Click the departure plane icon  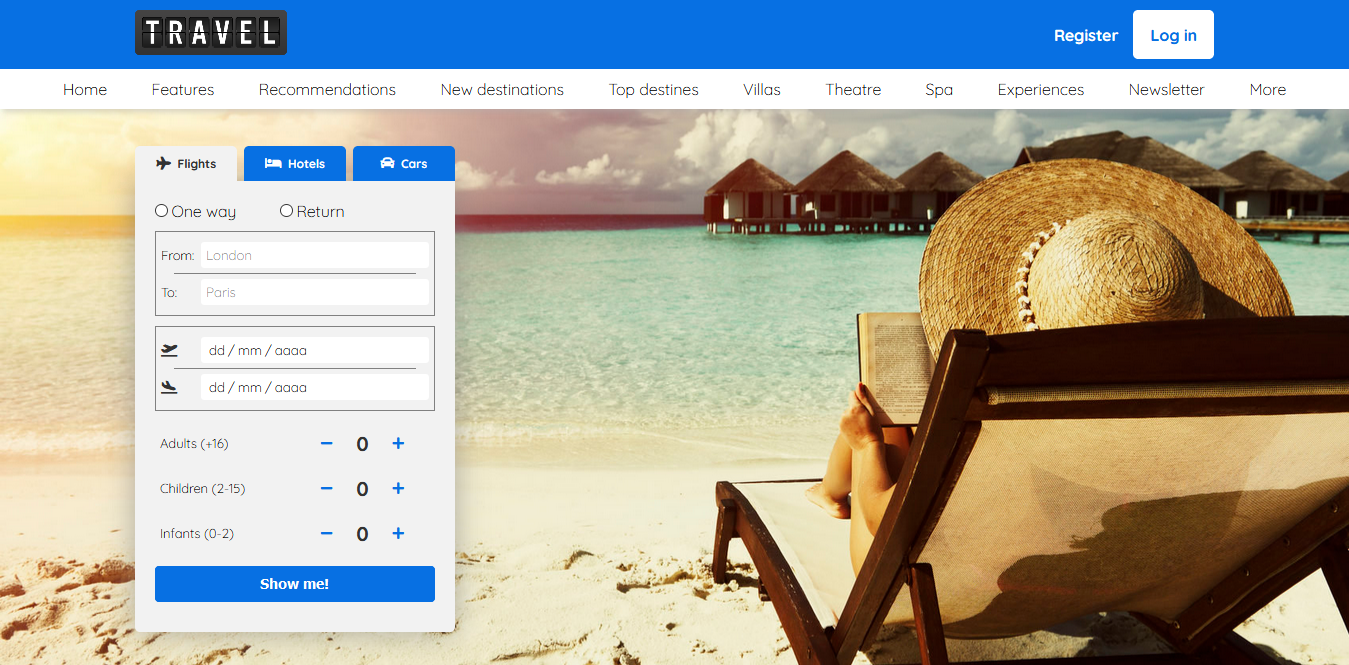click(170, 350)
